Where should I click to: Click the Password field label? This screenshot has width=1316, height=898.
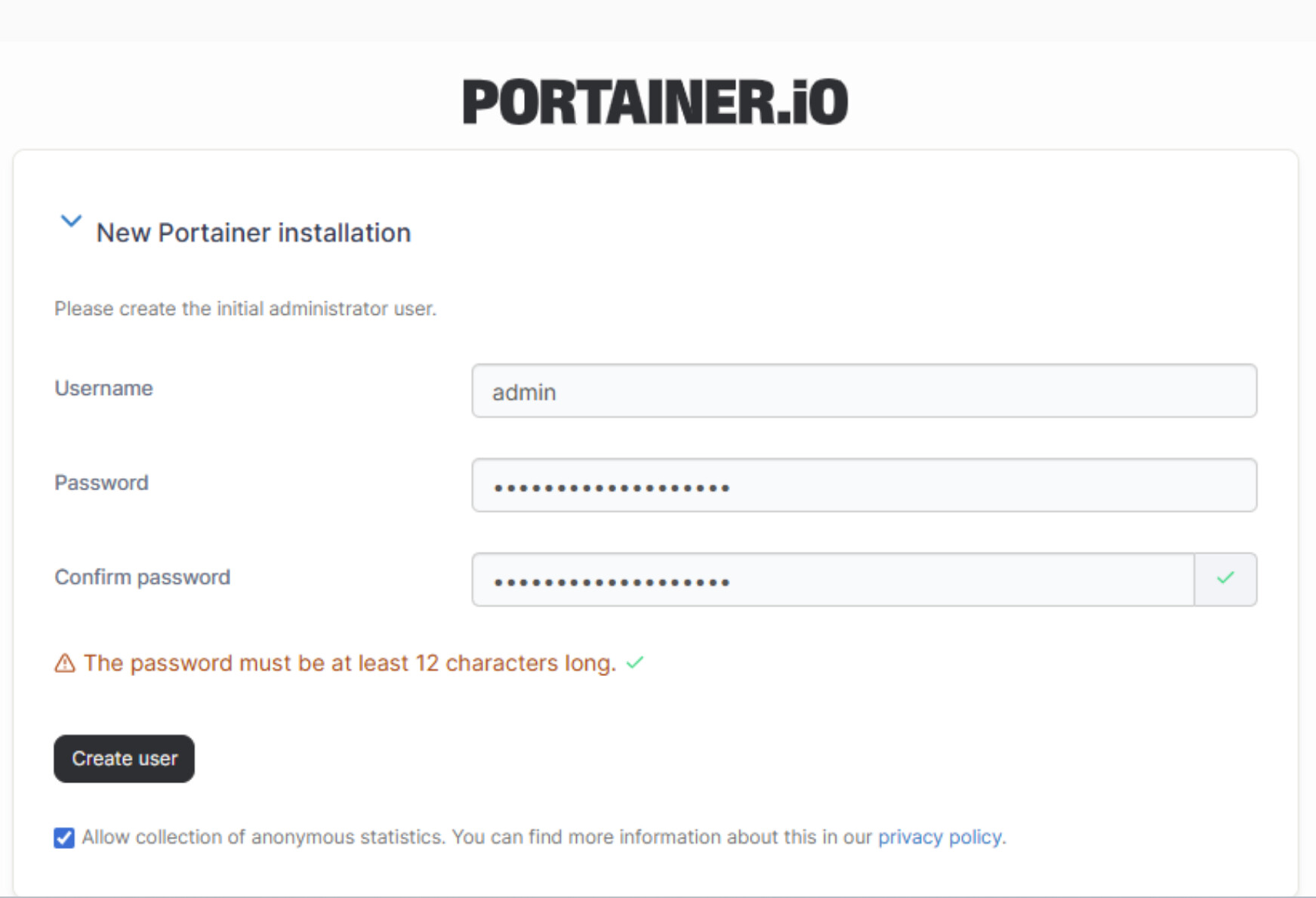[101, 483]
